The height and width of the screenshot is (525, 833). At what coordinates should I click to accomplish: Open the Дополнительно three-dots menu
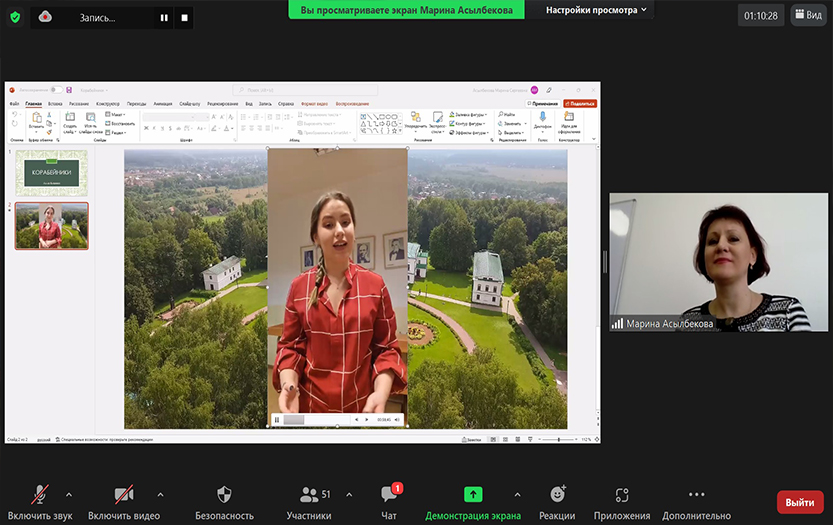(697, 496)
